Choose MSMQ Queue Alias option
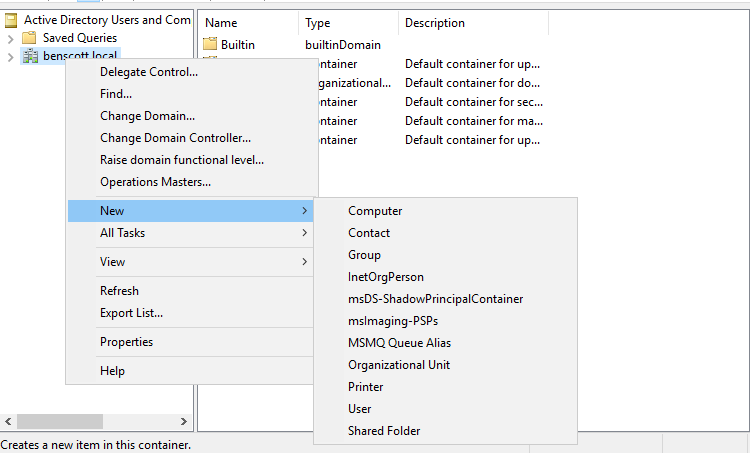The height and width of the screenshot is (453, 750). (445, 343)
